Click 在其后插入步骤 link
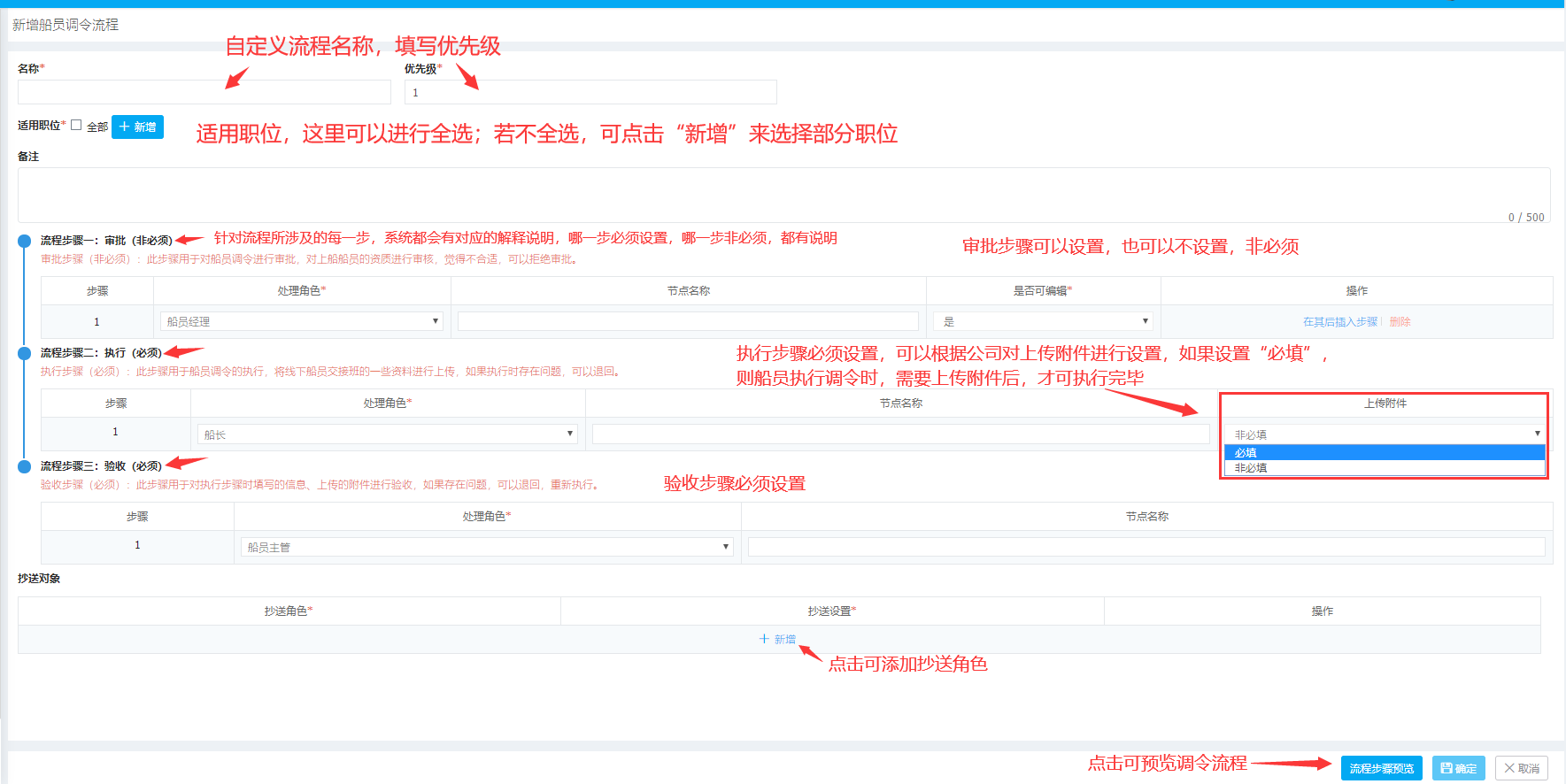This screenshot has width=1566, height=784. point(1340,322)
